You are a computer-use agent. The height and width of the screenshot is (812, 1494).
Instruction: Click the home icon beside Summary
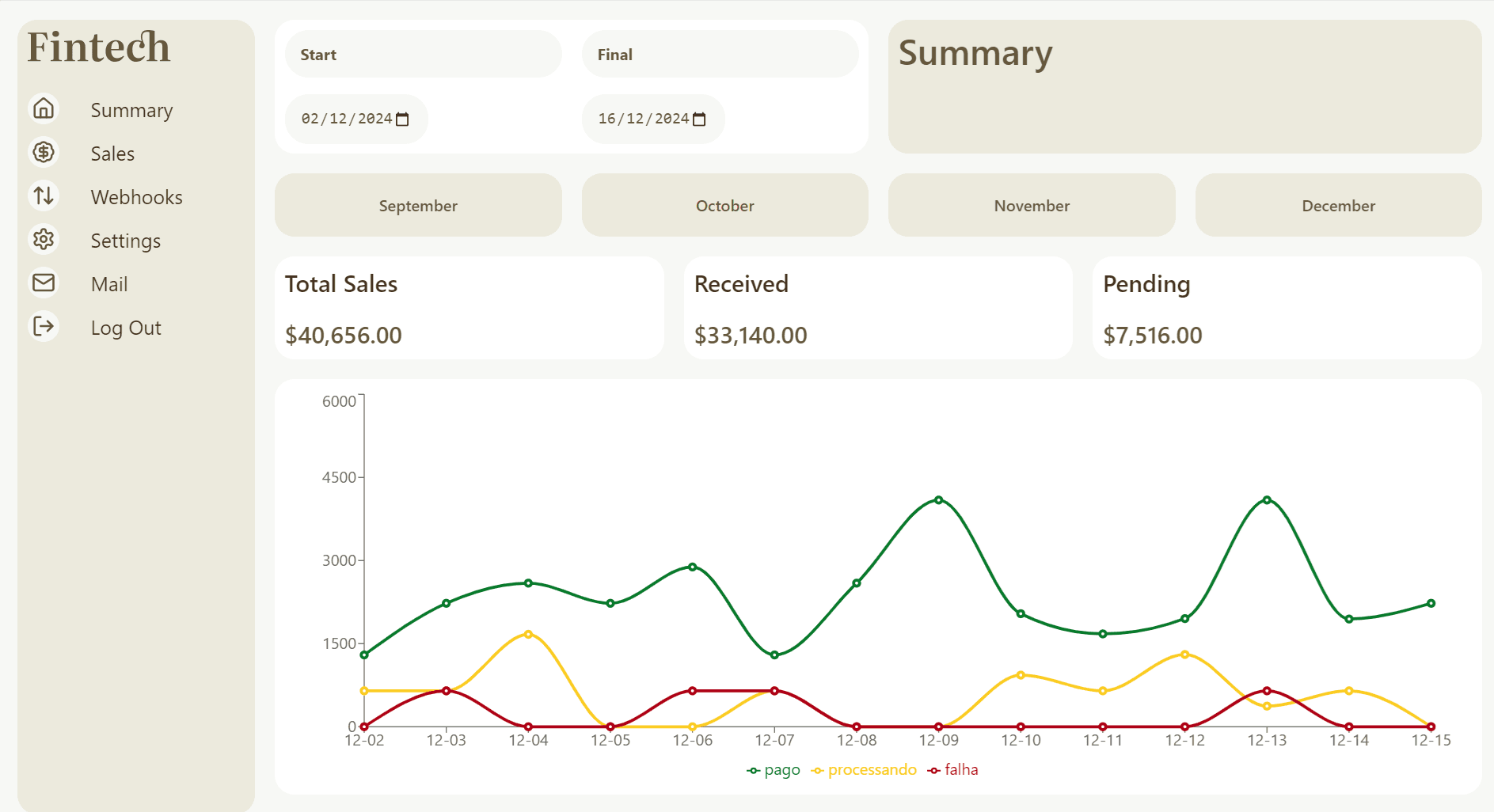point(44,108)
